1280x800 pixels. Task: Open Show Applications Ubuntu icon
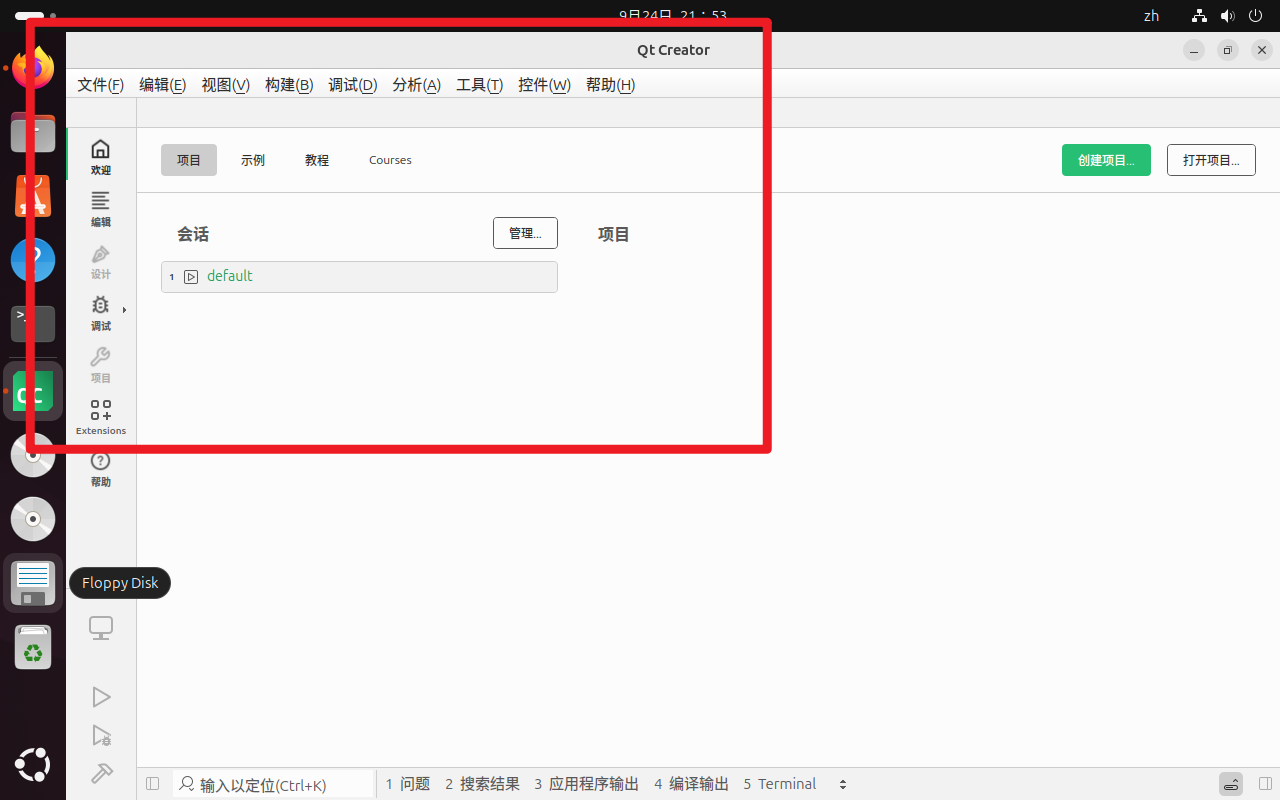tap(33, 765)
